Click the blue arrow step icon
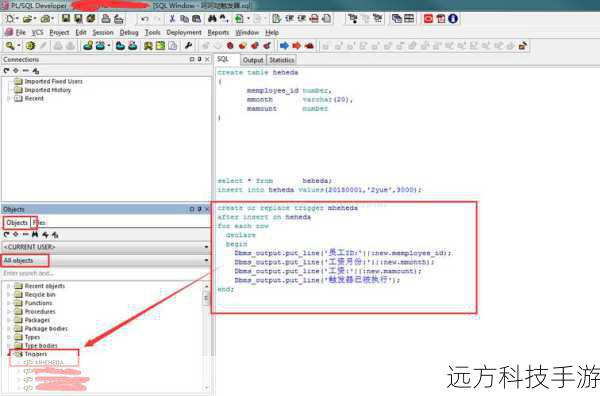Screen dimensions: 600x396 [284, 46]
